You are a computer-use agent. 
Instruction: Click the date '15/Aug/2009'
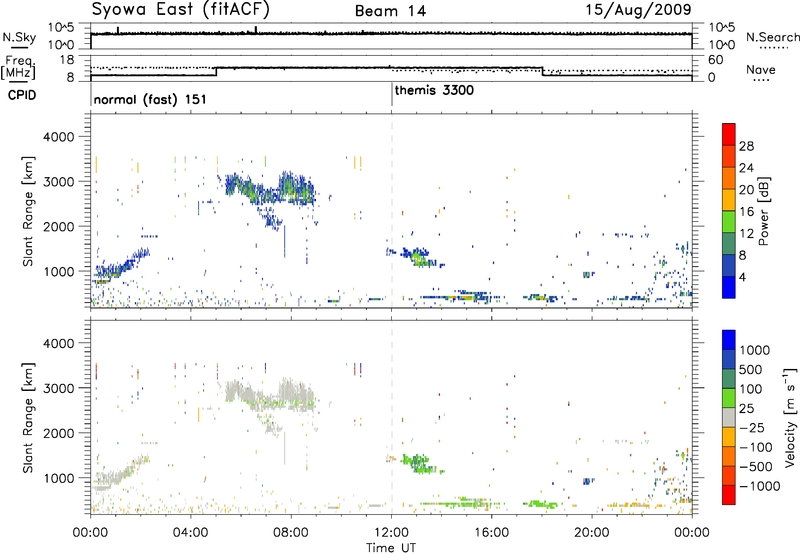(x=638, y=10)
